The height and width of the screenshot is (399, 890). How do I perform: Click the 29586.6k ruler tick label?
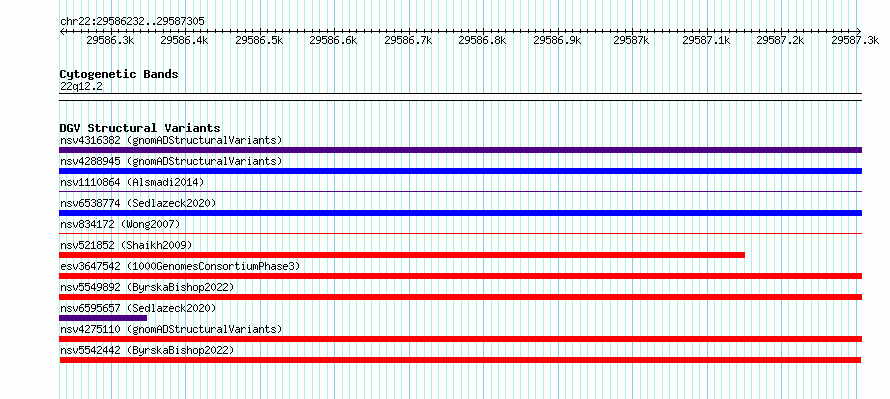click(333, 40)
